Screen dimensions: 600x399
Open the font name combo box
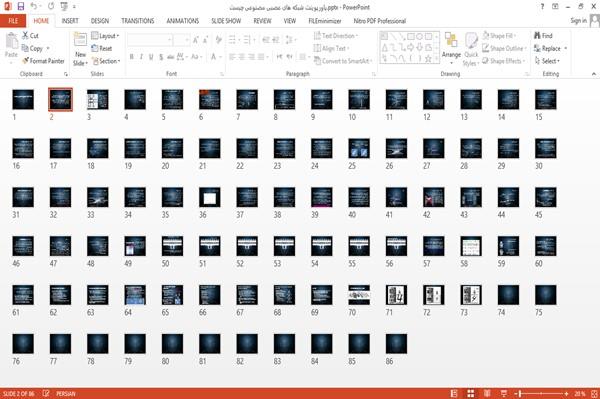pyautogui.click(x=150, y=40)
